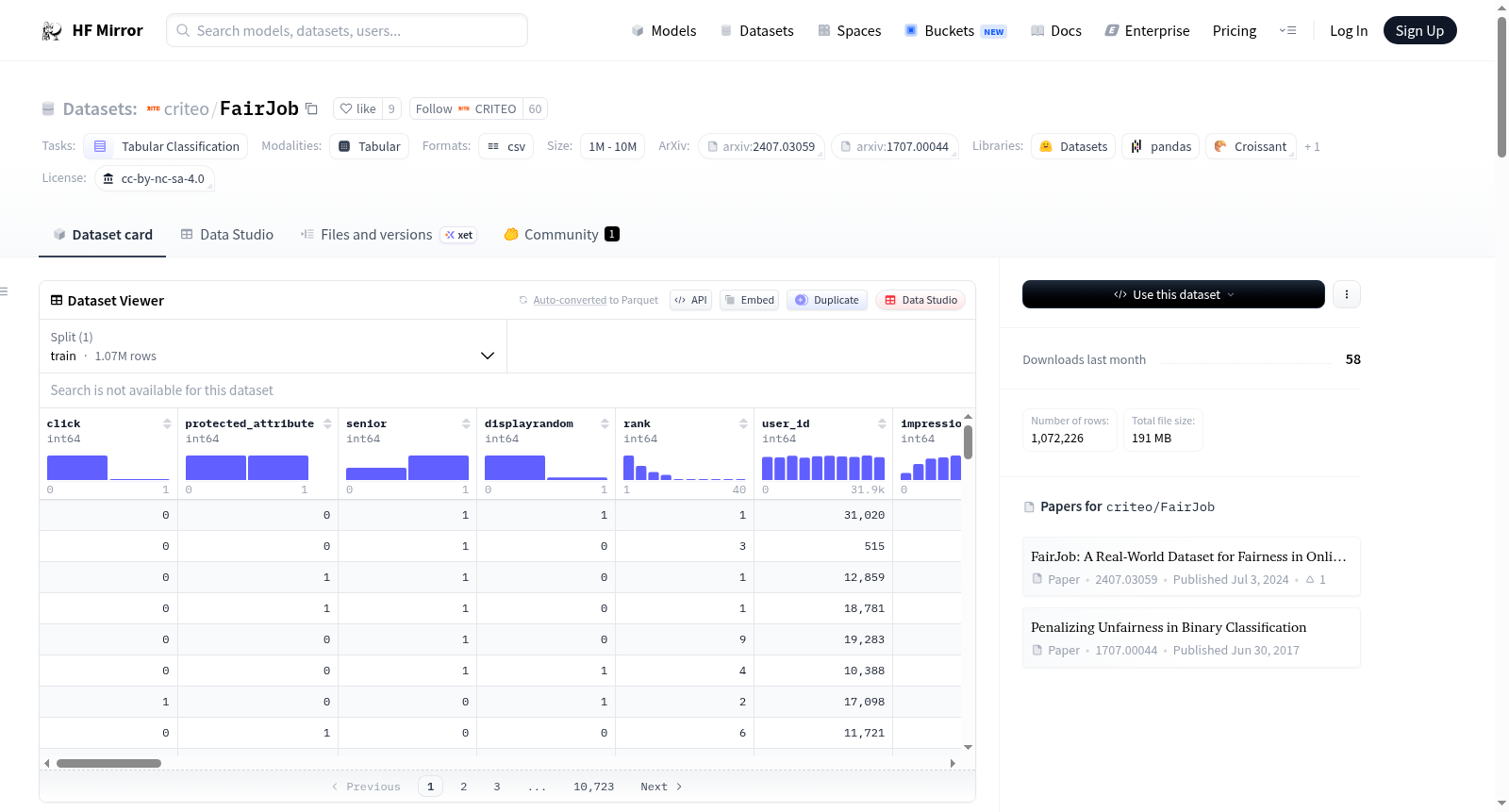Switch to the Data Studio tab
1509x812 pixels.
(x=227, y=235)
